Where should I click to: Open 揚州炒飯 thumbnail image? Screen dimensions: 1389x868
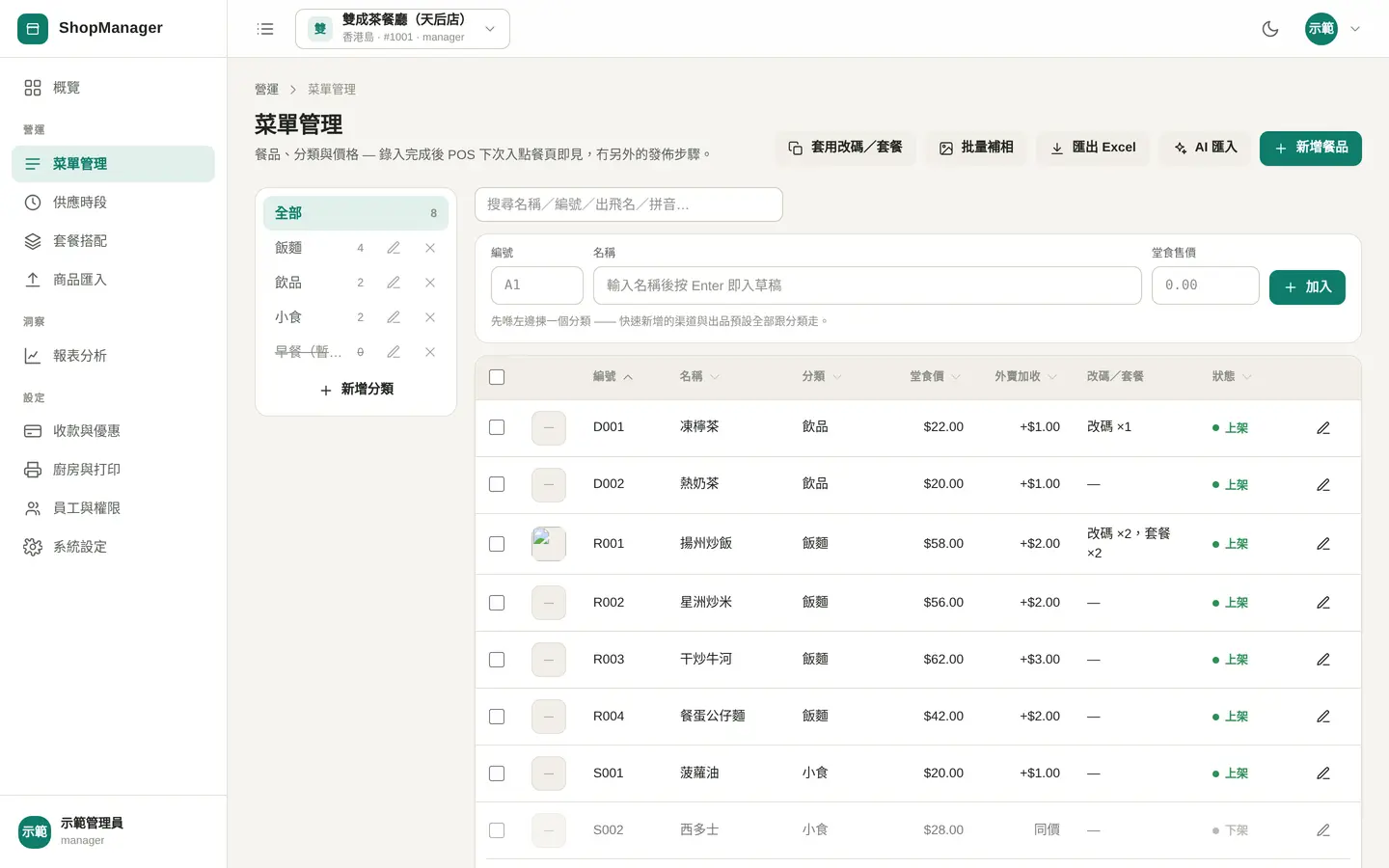pos(549,544)
